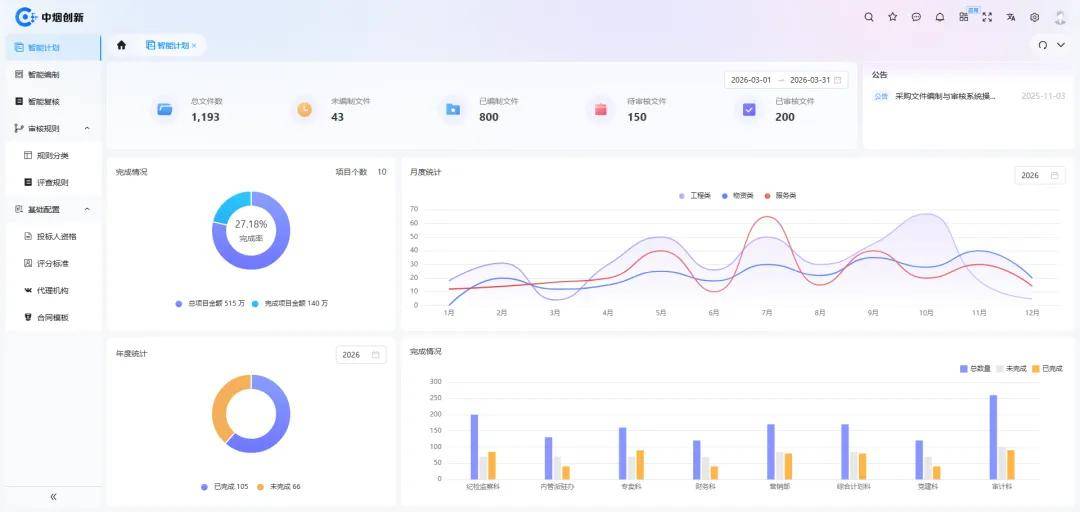Click the home icon tab
1080x512 pixels.
coord(122,45)
